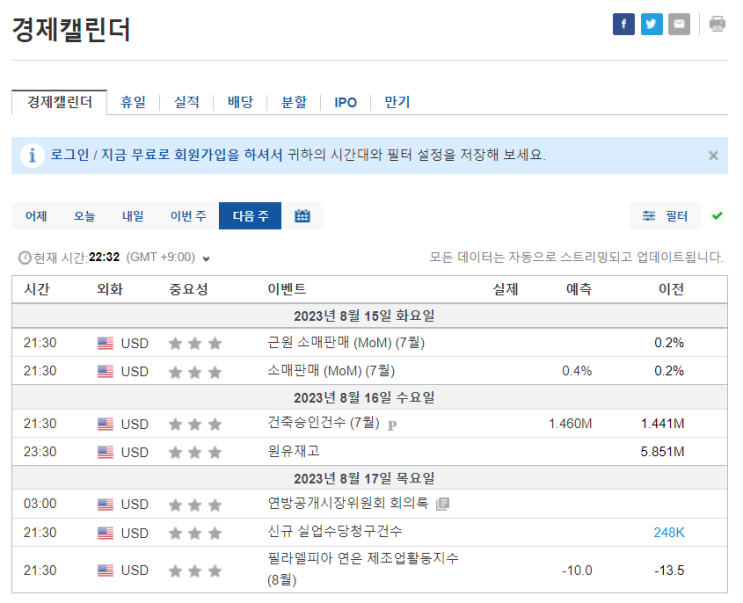This screenshot has width=743, height=603.
Task: Select the 경제캘린더 tab
Action: [x=60, y=102]
